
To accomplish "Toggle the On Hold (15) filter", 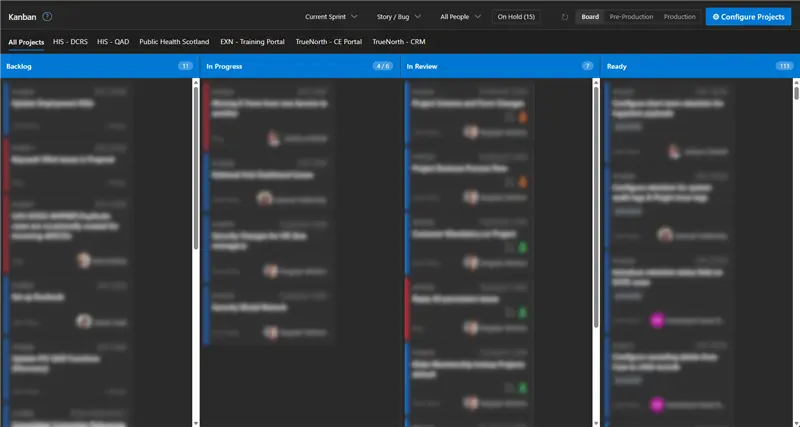I will click(516, 17).
